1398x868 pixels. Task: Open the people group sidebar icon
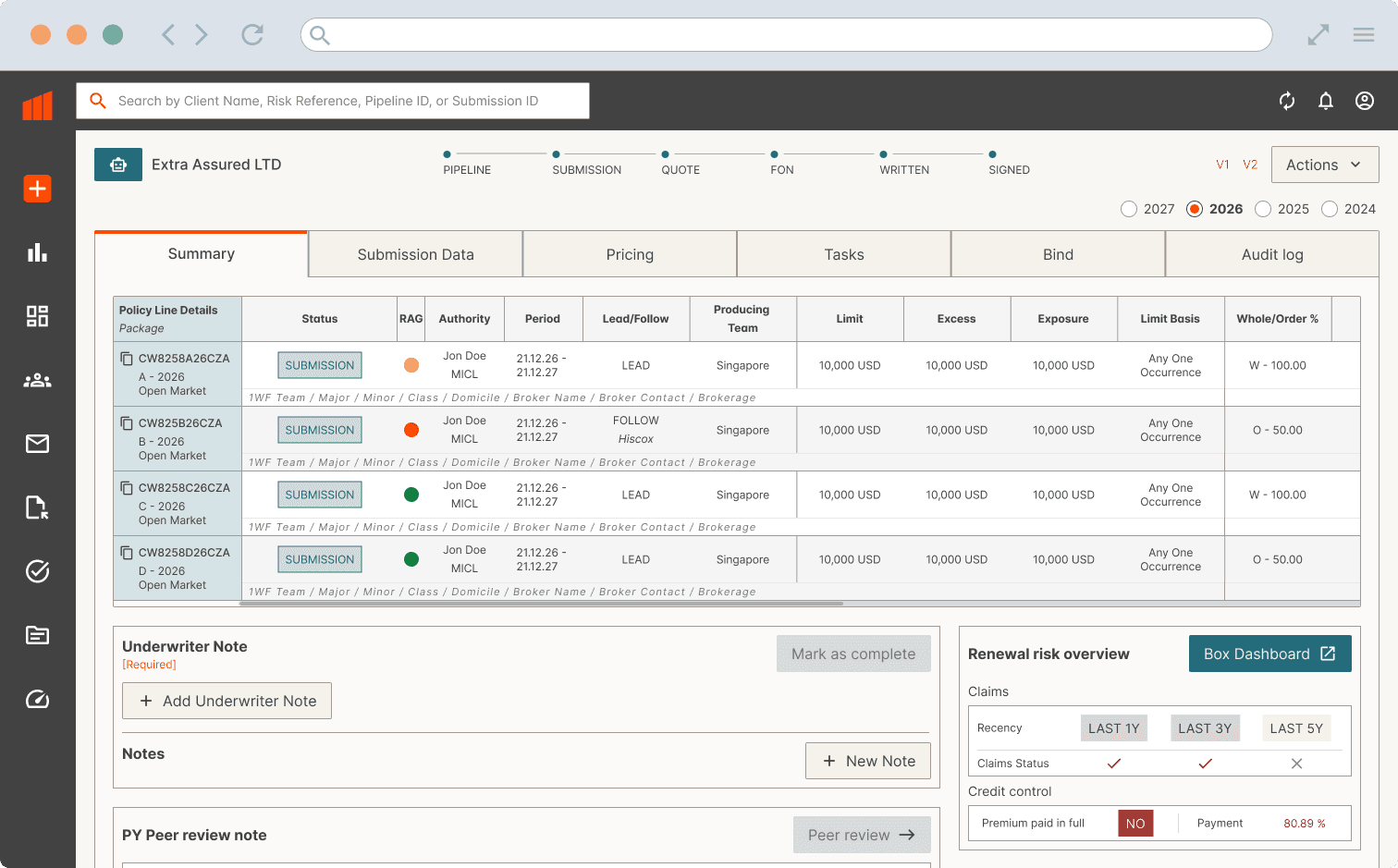(37, 380)
